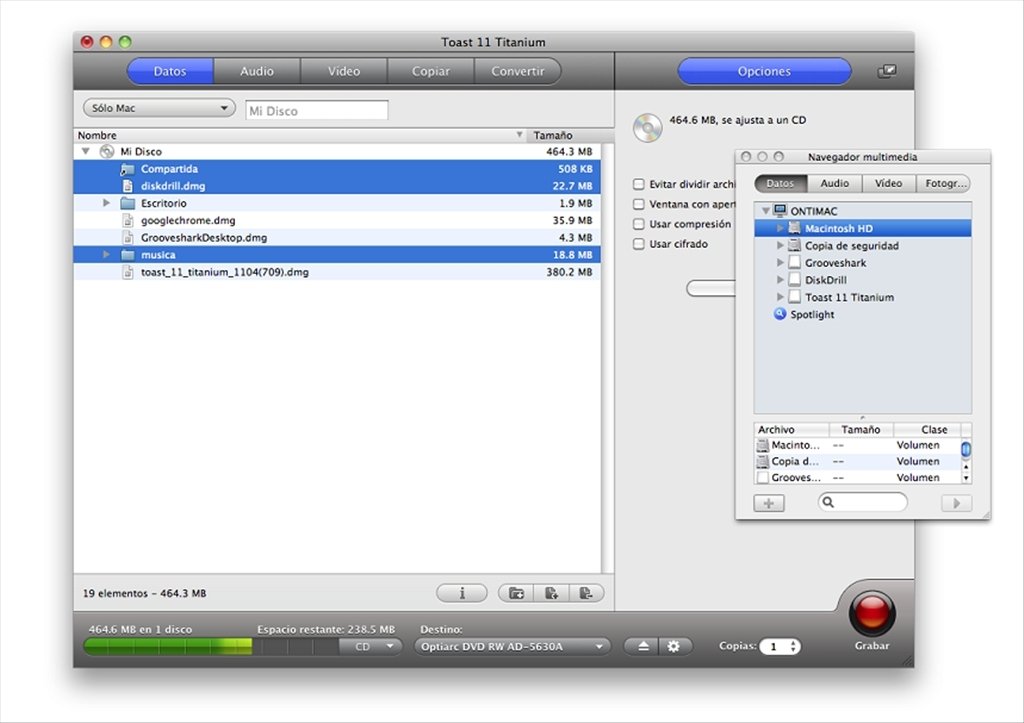Select Datos tab in Navegador multimedia
1024x723 pixels.
coord(780,184)
